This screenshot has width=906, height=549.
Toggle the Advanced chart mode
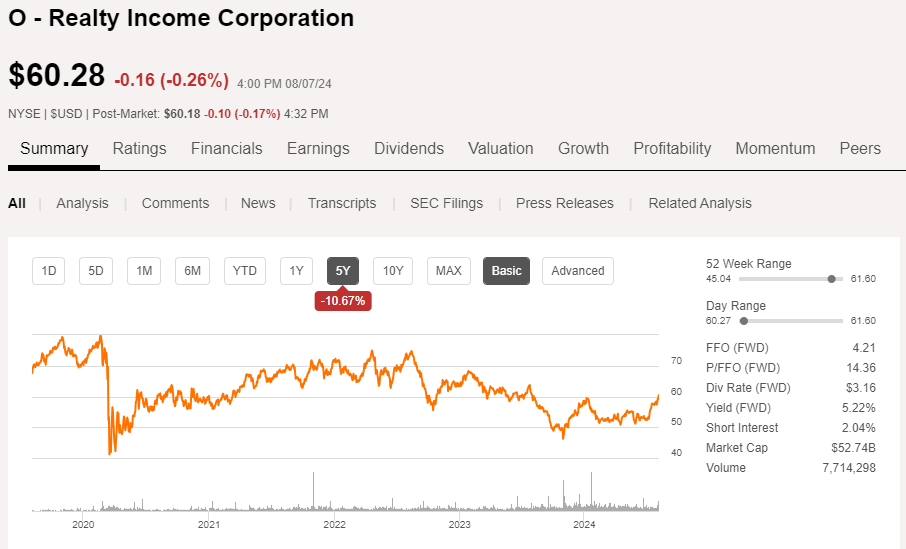coord(578,270)
